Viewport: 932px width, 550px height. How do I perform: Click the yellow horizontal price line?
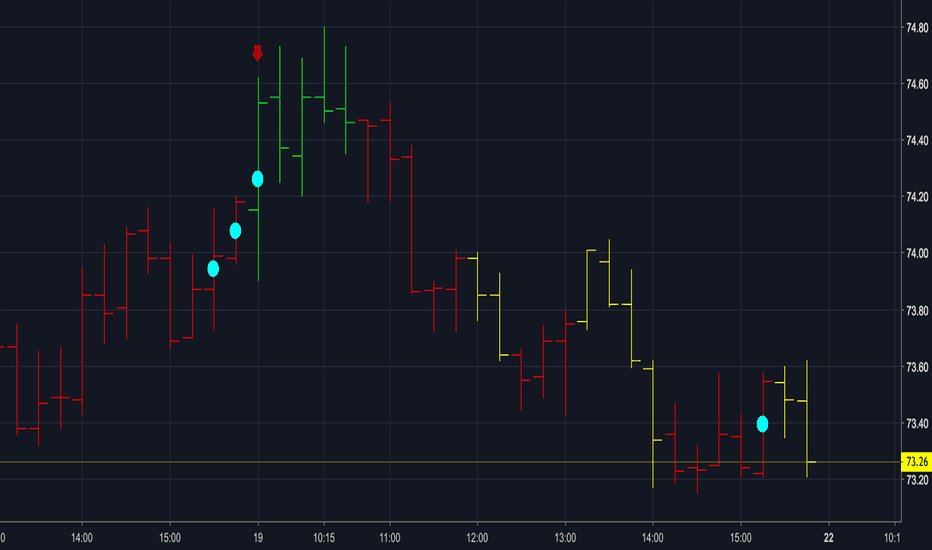(451, 462)
